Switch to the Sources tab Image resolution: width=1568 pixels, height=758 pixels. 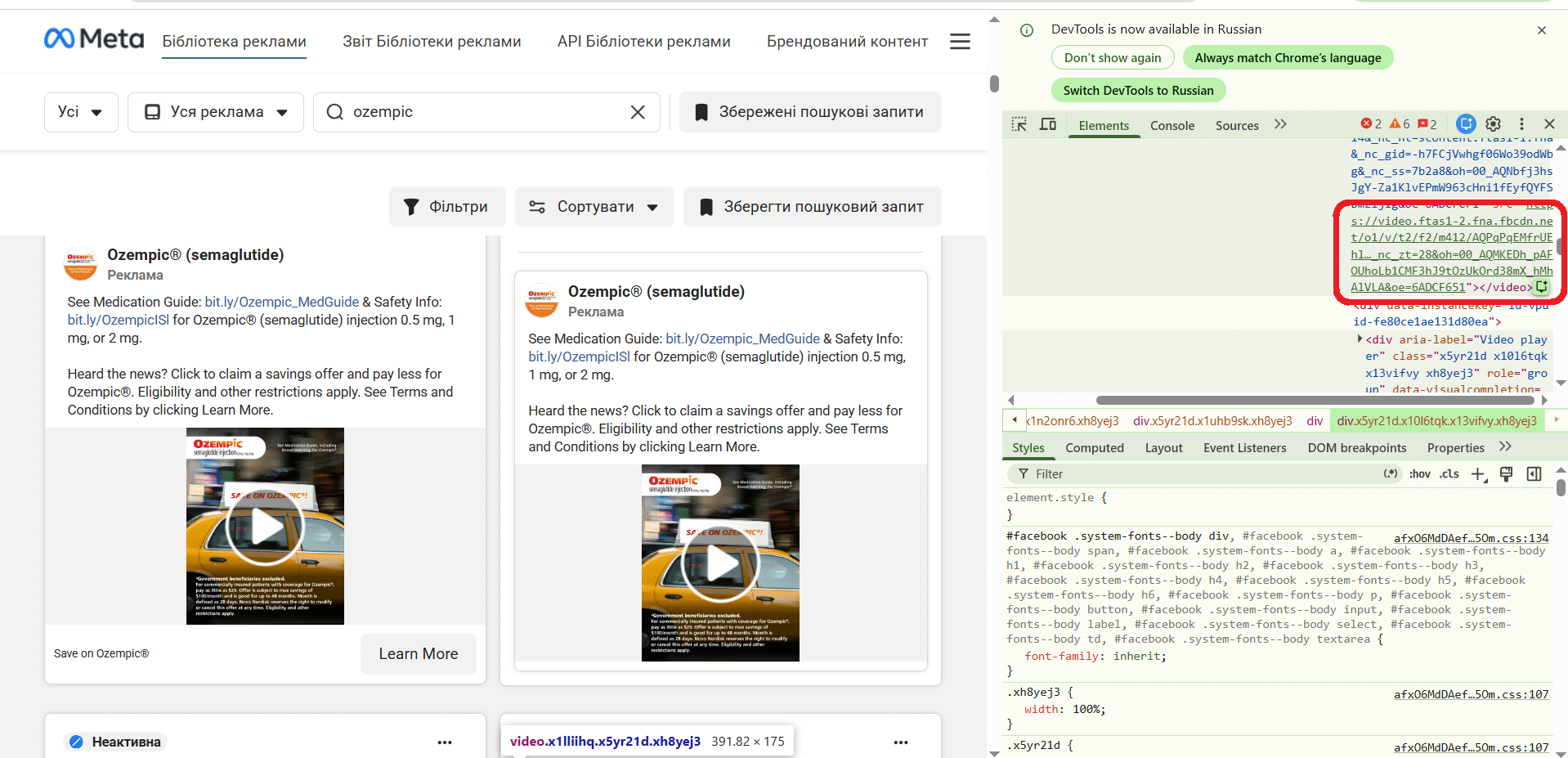coord(1237,125)
